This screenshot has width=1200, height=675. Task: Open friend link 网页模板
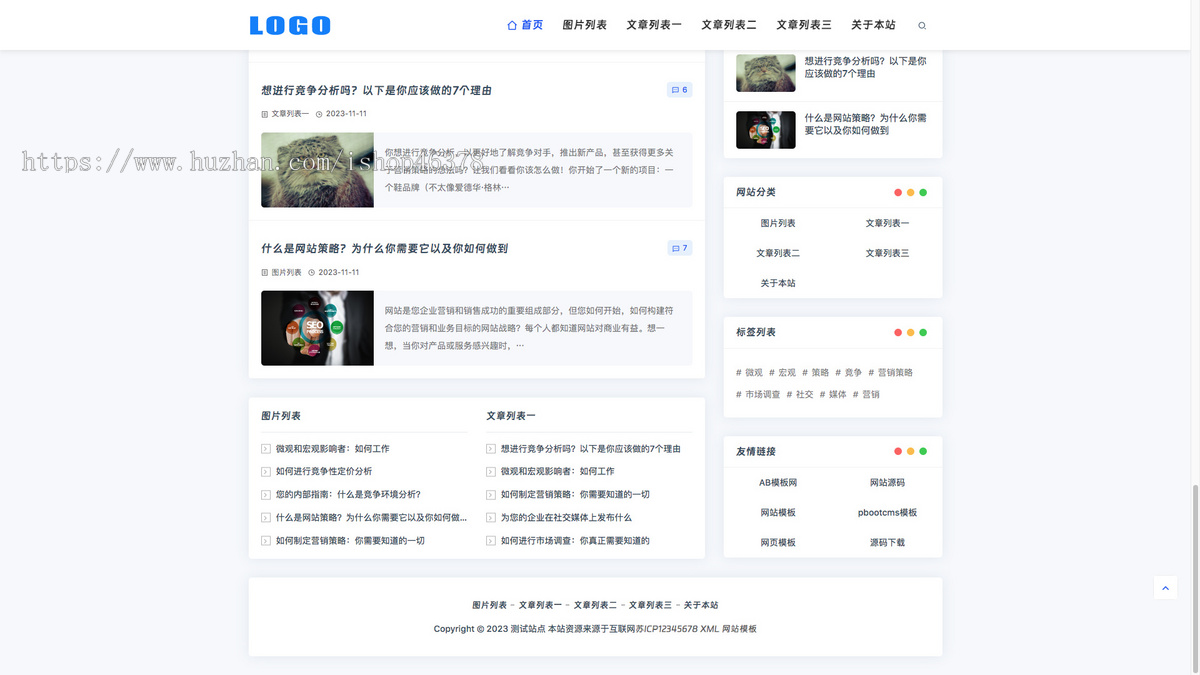point(778,543)
